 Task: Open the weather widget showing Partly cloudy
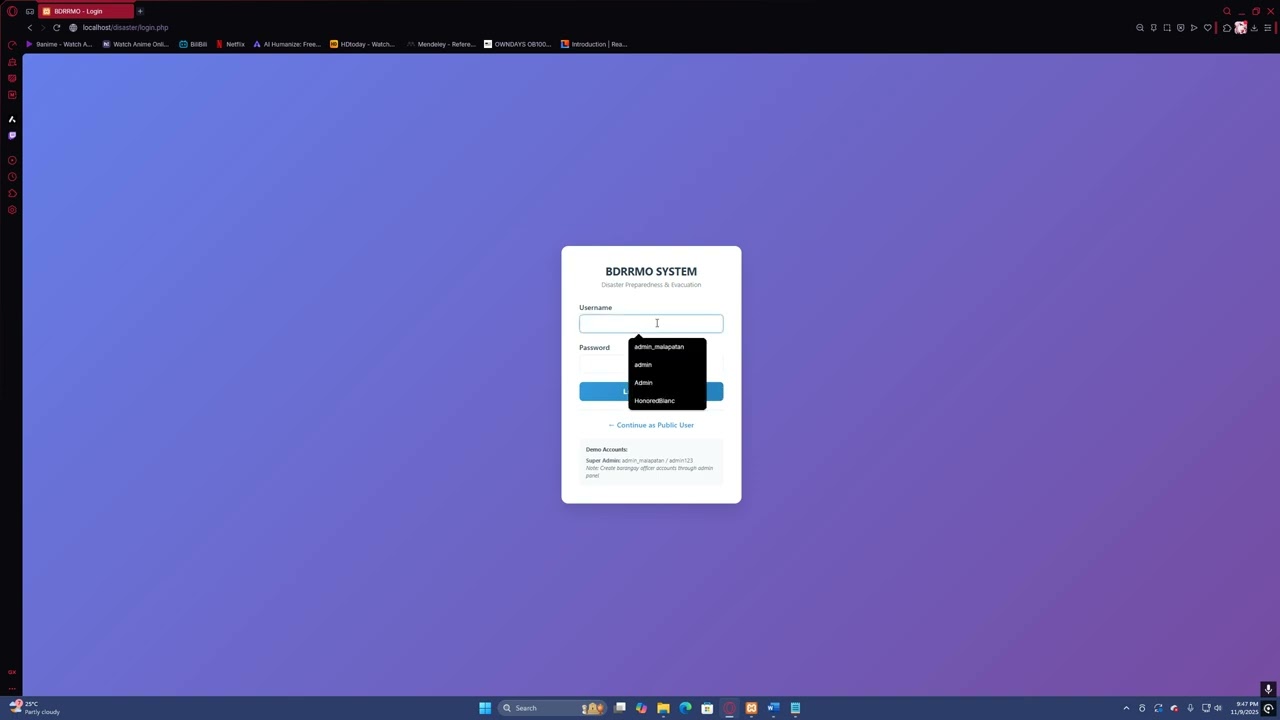(x=35, y=708)
